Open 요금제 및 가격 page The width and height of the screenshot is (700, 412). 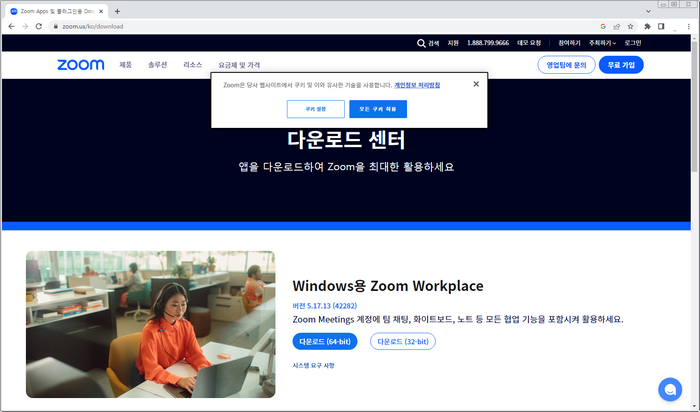click(239, 65)
